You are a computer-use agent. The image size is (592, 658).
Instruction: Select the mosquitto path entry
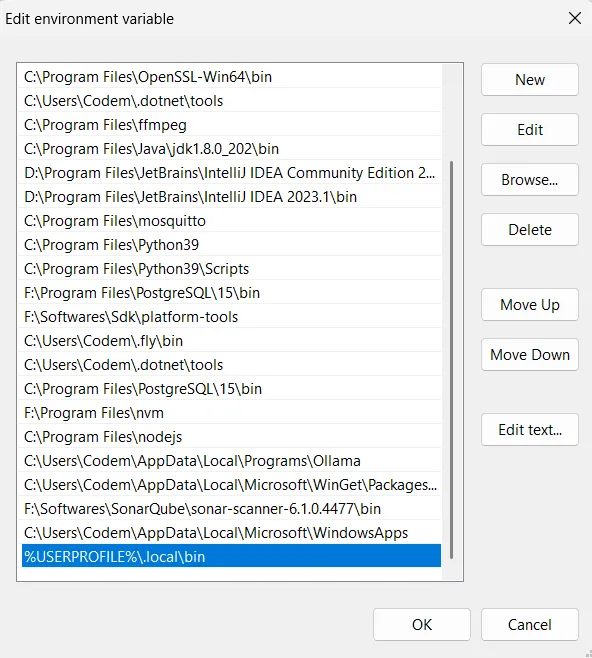click(x=231, y=221)
